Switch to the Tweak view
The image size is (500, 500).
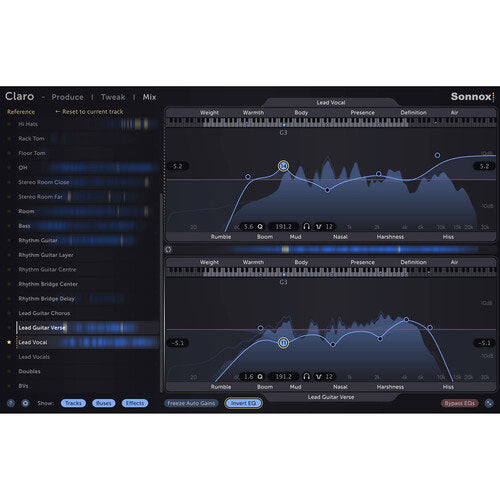click(113, 97)
